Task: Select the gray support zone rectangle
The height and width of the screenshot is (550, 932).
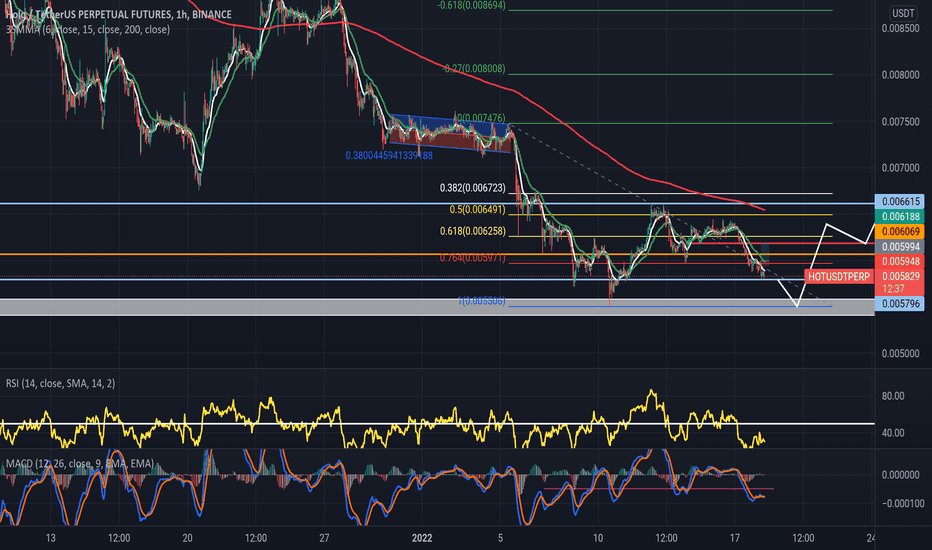Action: pyautogui.click(x=437, y=307)
